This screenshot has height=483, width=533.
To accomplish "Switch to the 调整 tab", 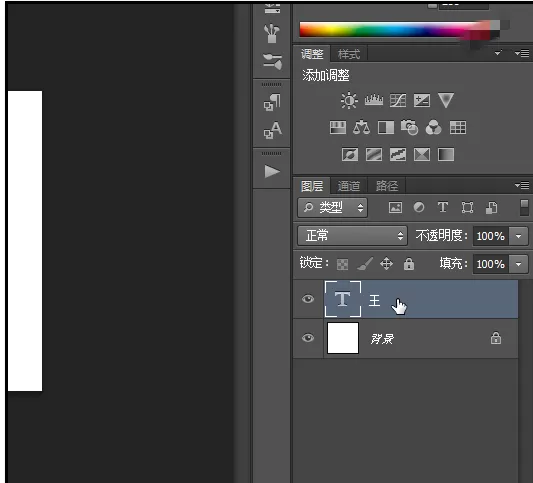I will (x=312, y=54).
